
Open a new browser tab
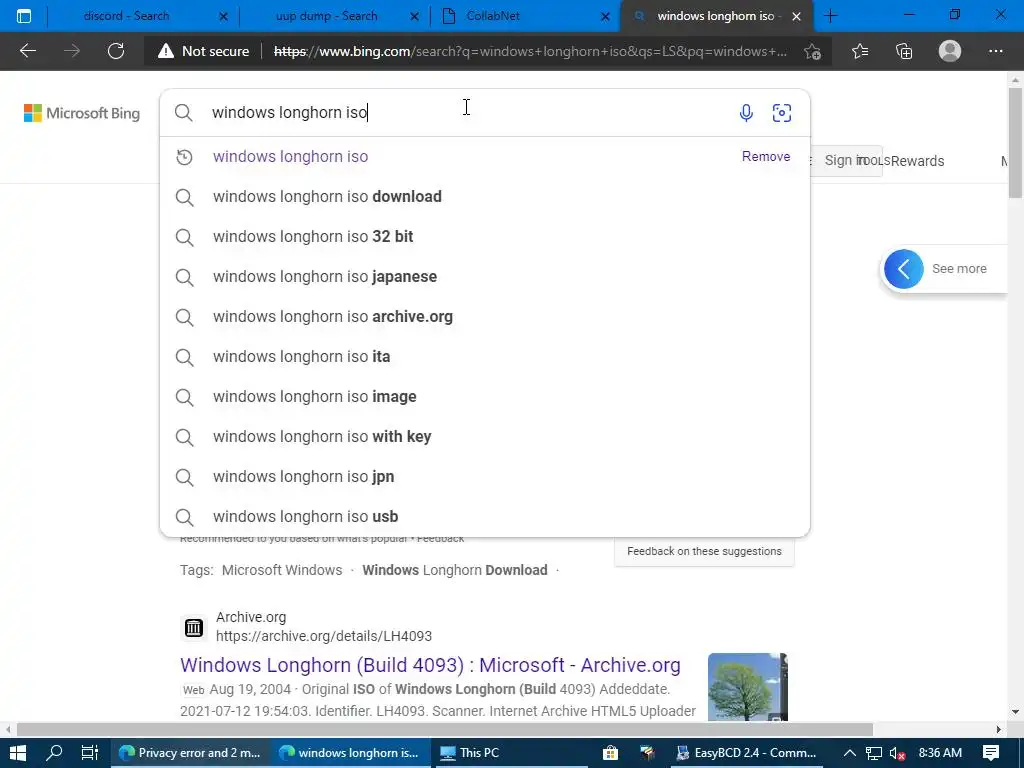tap(831, 16)
